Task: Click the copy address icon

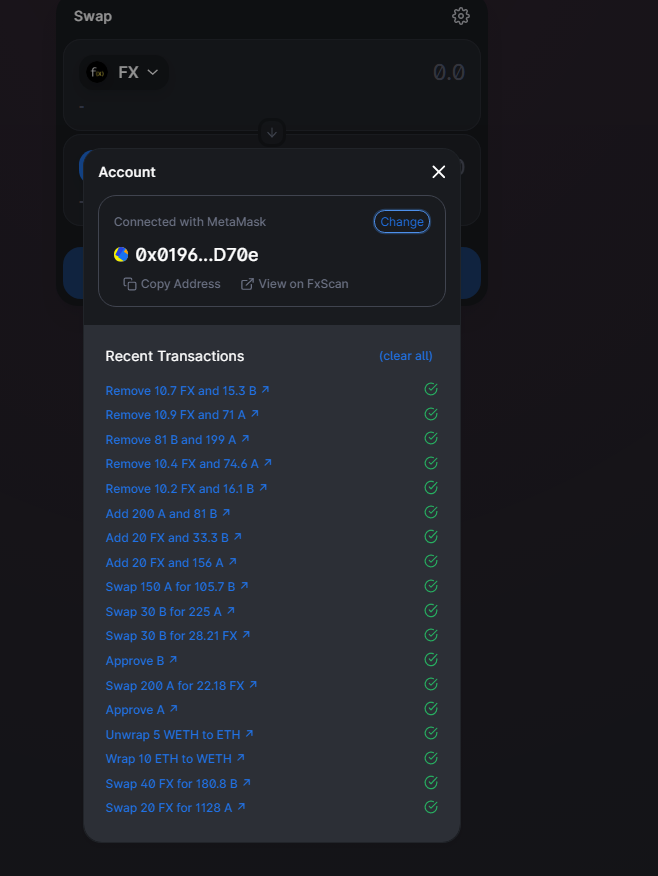Action: click(x=130, y=284)
